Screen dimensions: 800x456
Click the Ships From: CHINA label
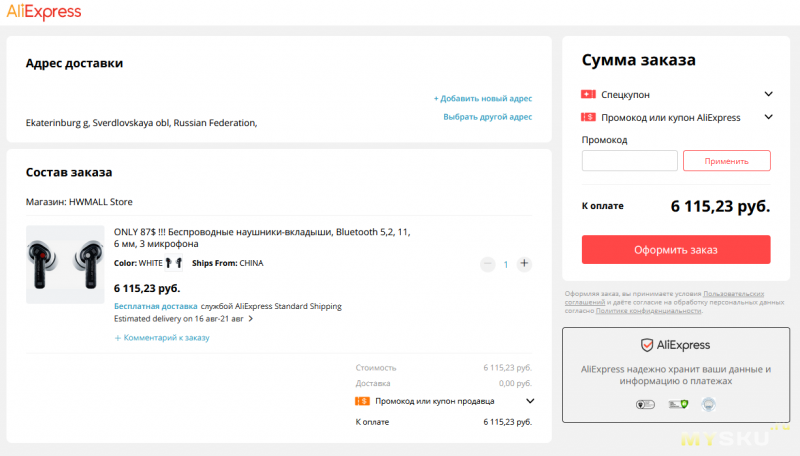point(228,263)
